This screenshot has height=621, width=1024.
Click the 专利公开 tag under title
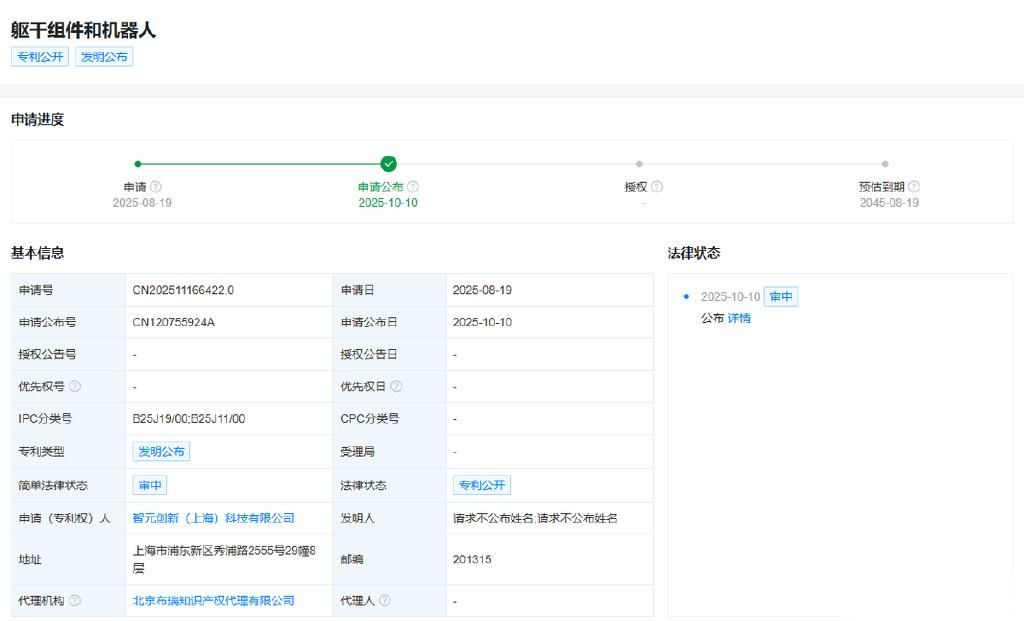click(x=40, y=57)
